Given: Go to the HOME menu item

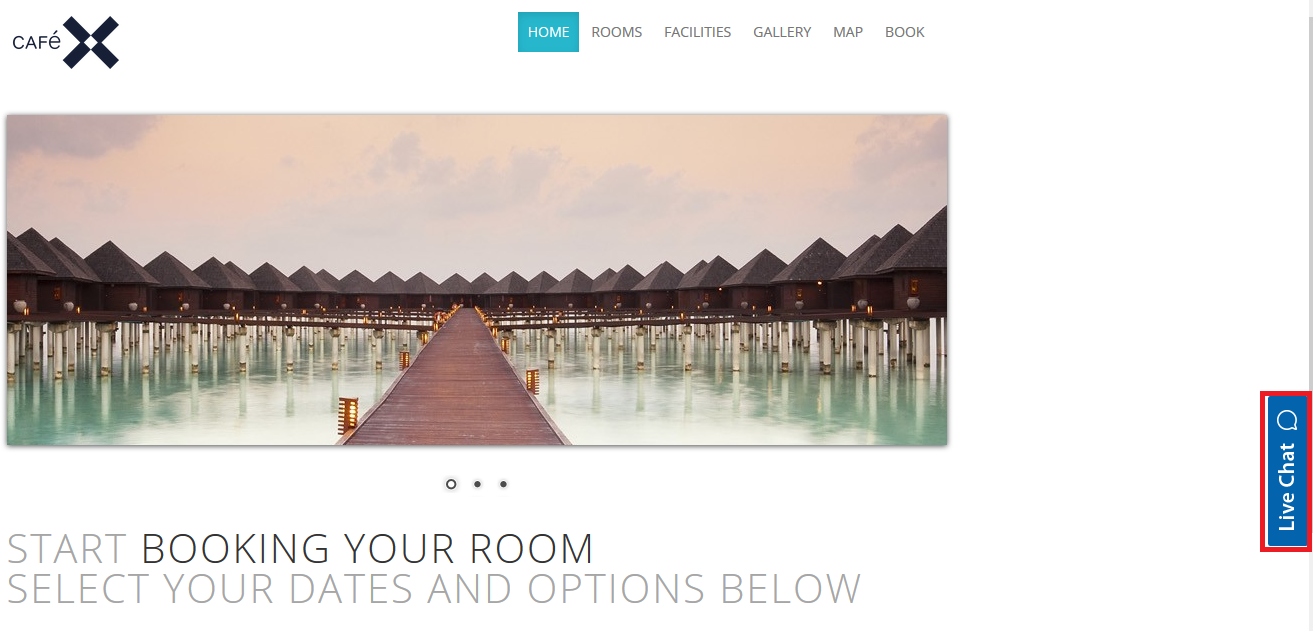Looking at the screenshot, I should pyautogui.click(x=548, y=32).
